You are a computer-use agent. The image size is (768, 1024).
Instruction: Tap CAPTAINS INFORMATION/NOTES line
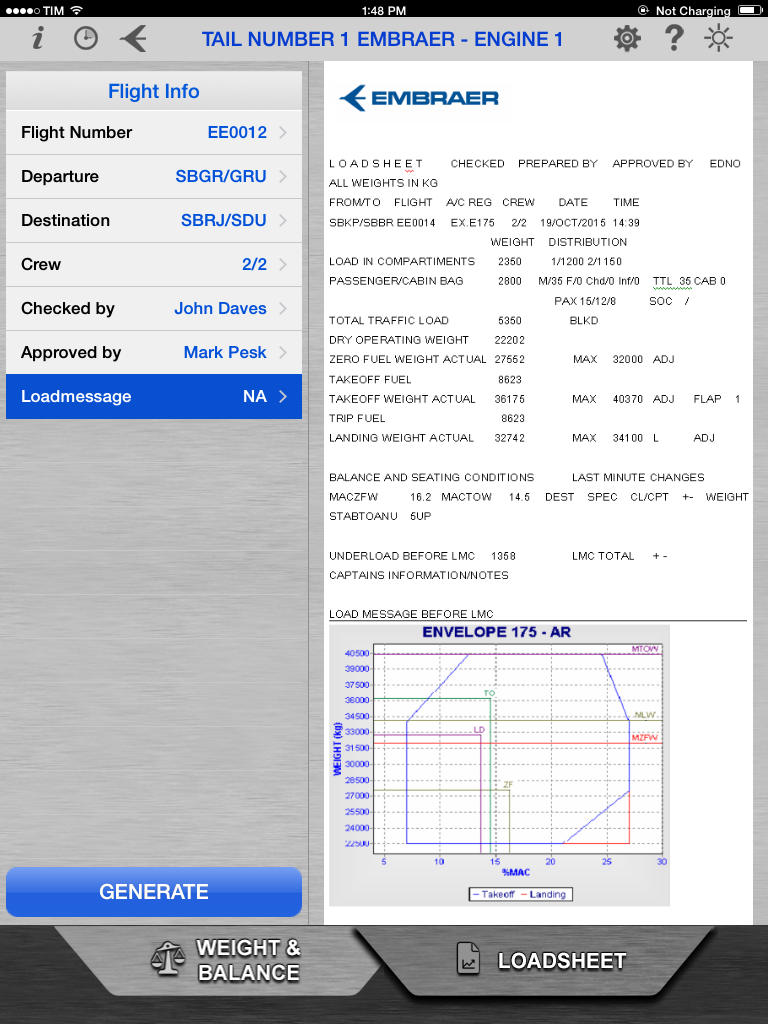419,575
